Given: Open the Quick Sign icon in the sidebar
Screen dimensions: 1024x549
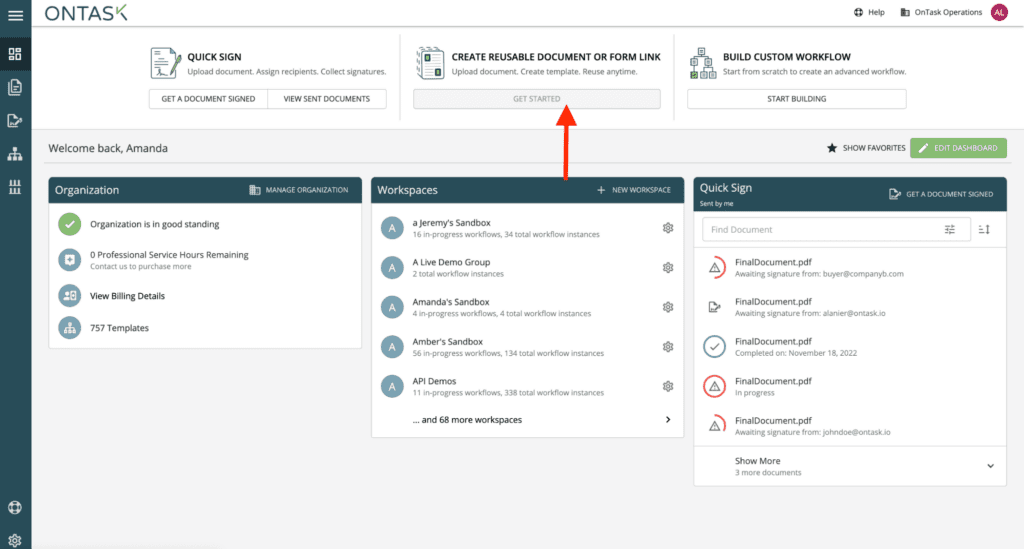Looking at the screenshot, I should click(15, 121).
